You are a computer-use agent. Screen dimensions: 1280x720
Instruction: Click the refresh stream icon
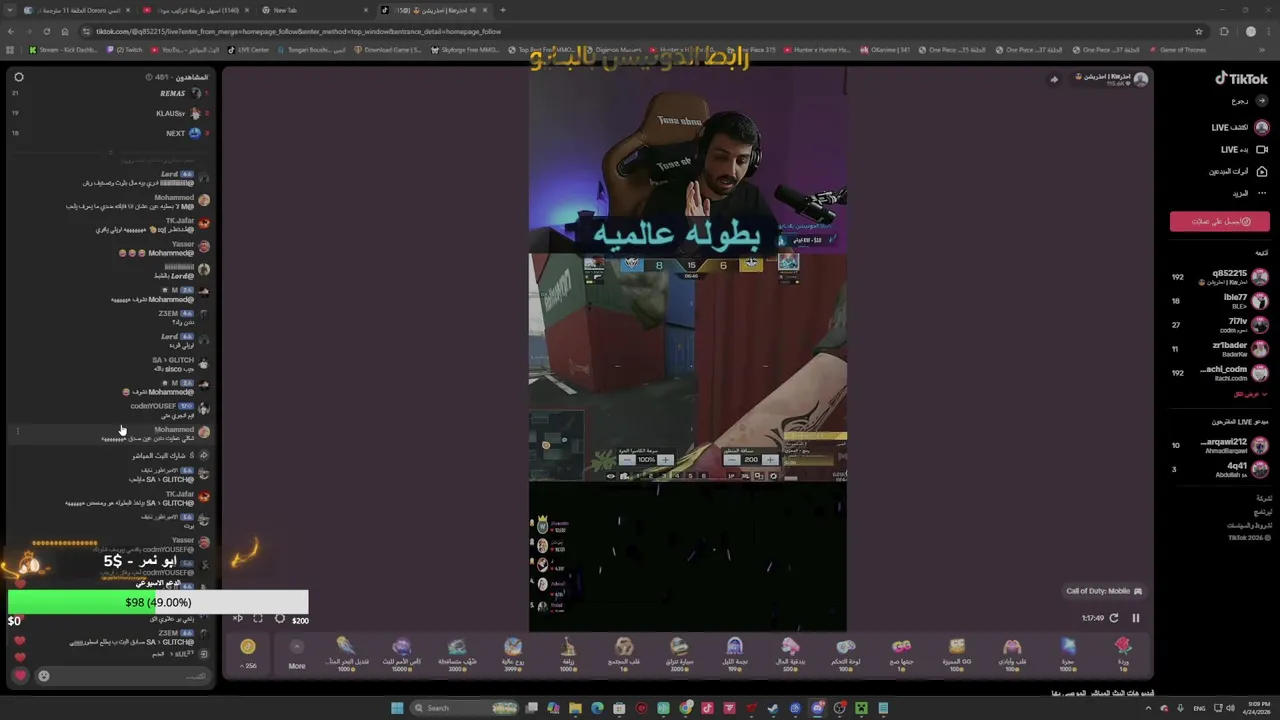(1114, 618)
